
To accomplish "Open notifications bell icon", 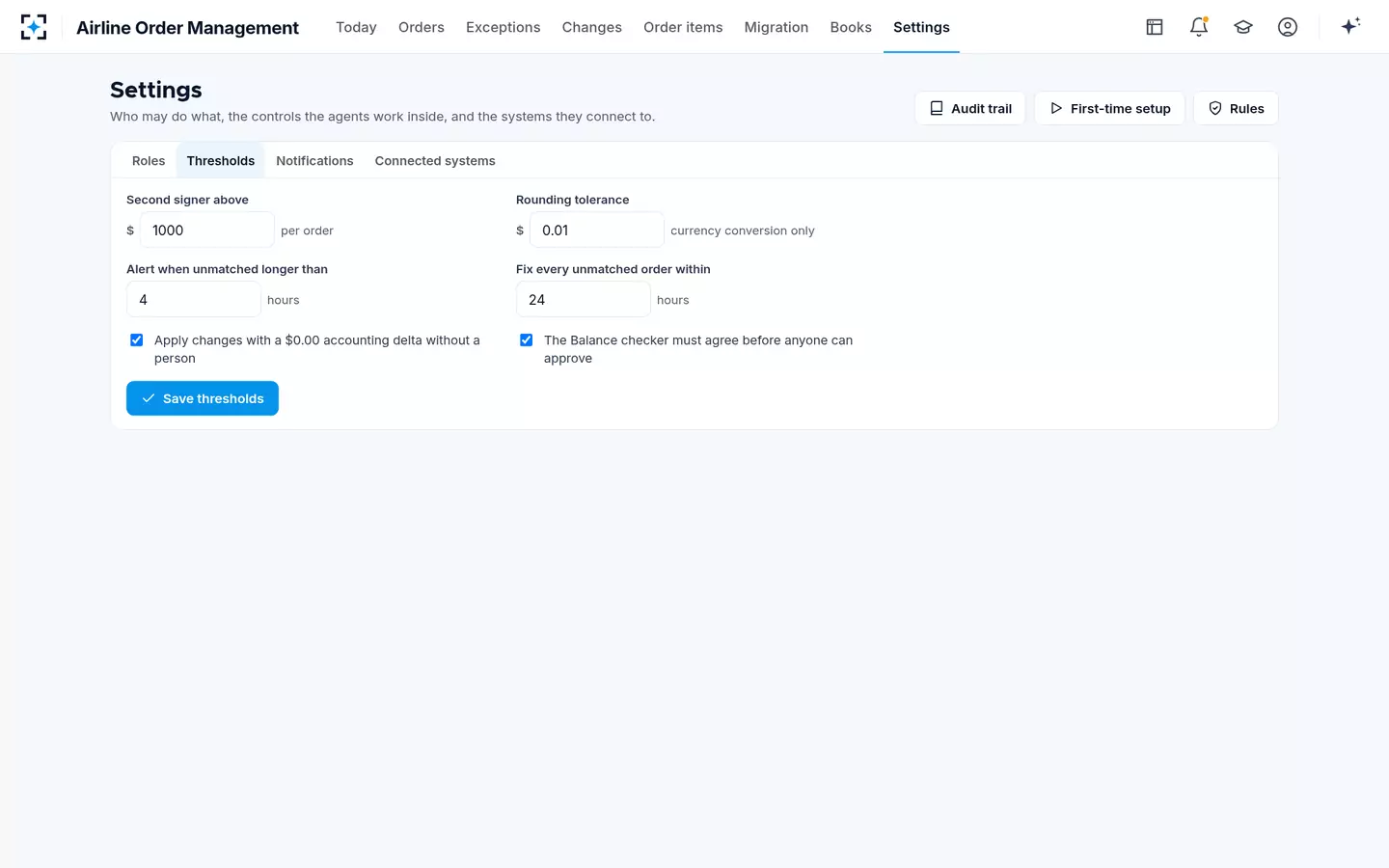I will coord(1199,27).
